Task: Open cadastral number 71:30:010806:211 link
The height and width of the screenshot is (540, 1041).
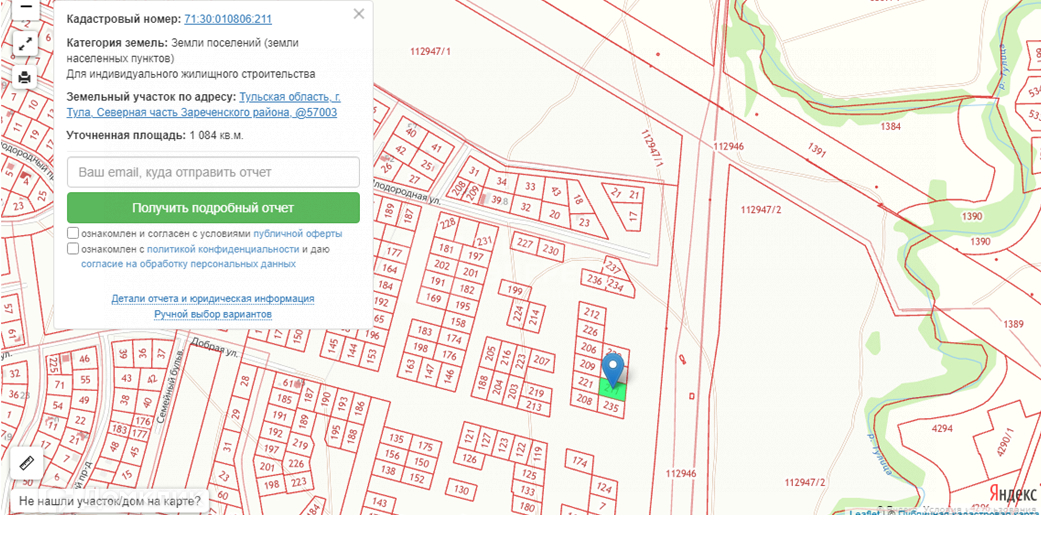Action: [228, 19]
